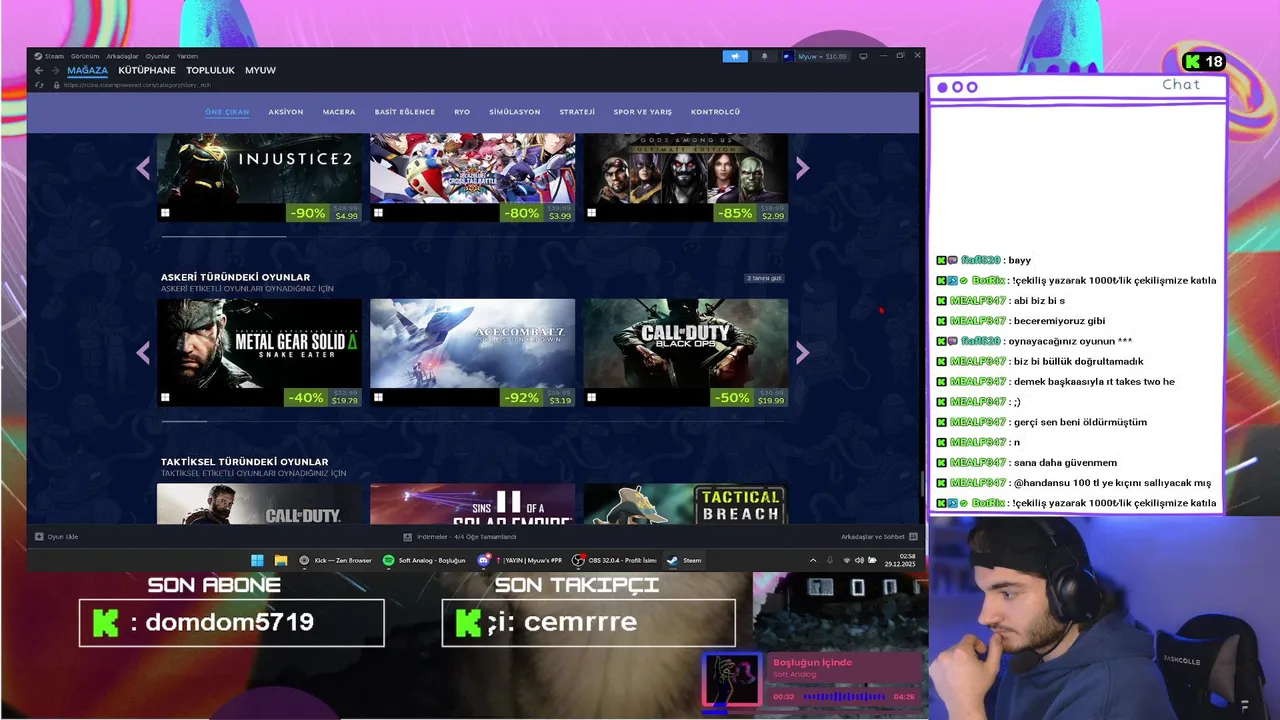
Task: Open the Steam menu
Action: pos(49,56)
